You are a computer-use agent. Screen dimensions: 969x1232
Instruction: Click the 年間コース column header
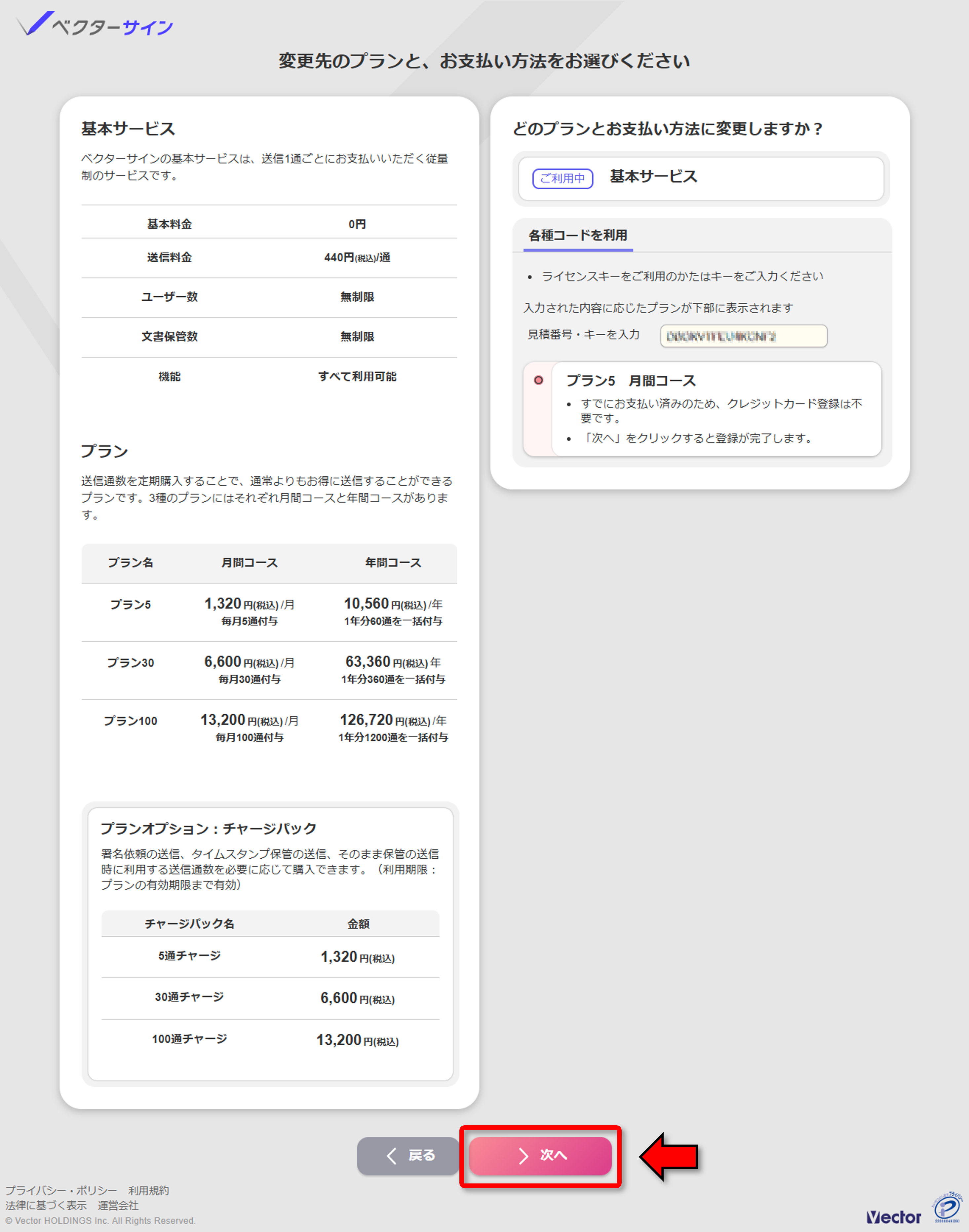[x=393, y=562]
